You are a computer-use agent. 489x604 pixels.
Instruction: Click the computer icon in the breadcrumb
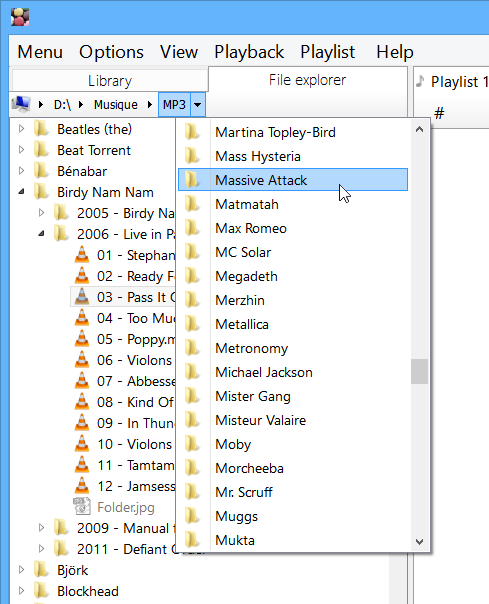[21, 104]
